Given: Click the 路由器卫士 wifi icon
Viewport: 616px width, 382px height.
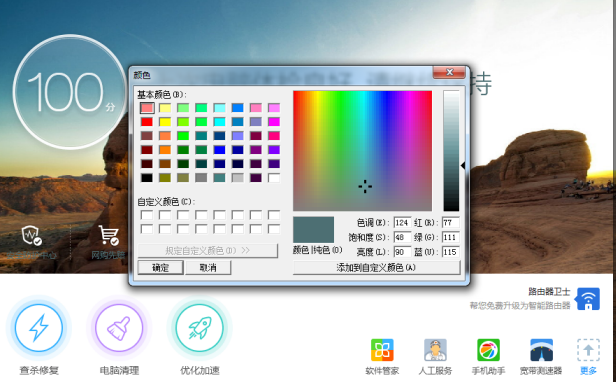Looking at the screenshot, I should 588,299.
